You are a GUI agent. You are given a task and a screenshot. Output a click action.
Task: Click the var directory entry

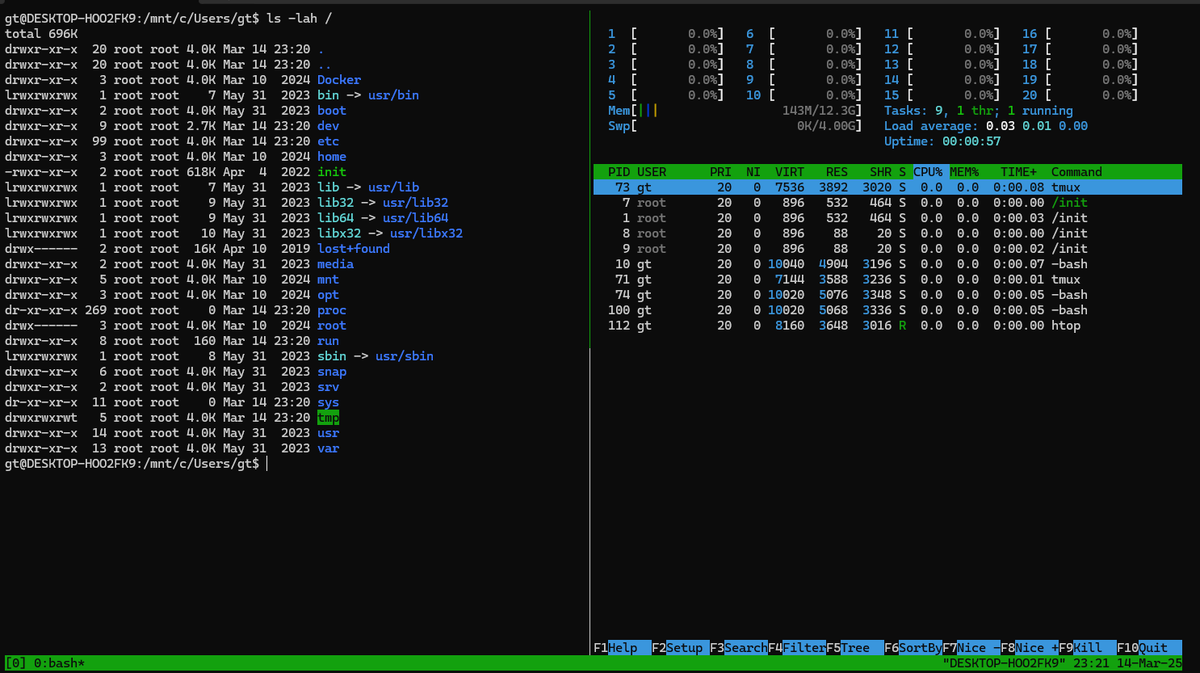[x=328, y=449]
